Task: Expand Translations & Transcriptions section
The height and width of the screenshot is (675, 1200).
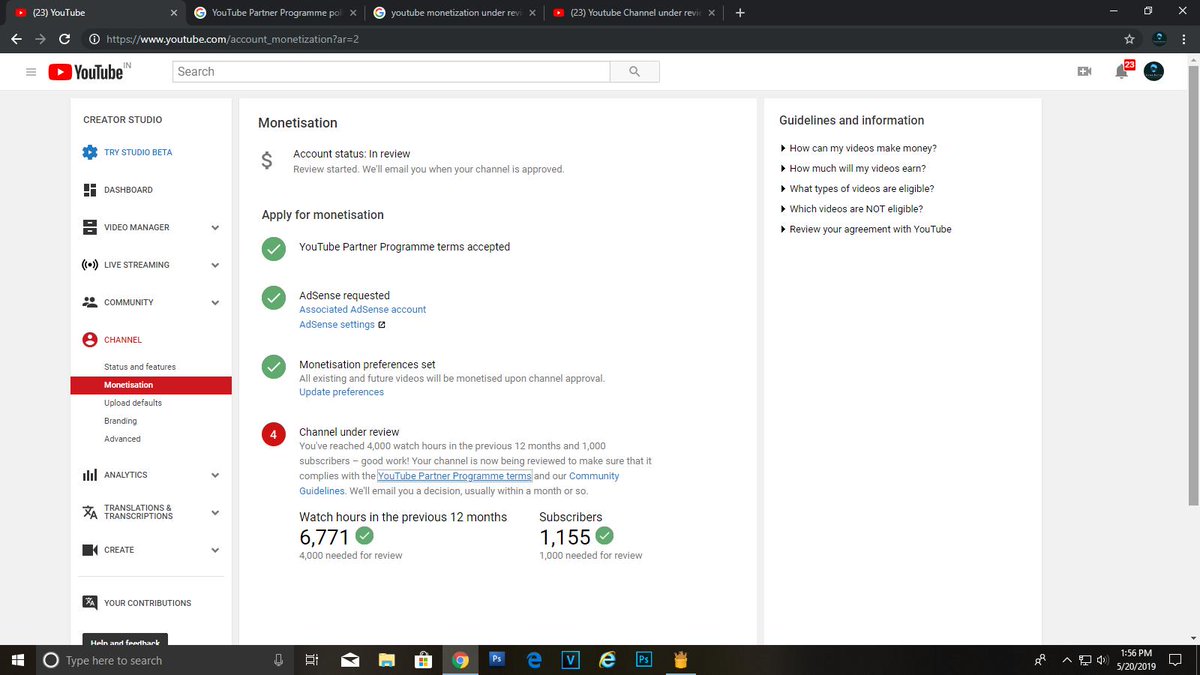Action: (x=215, y=512)
